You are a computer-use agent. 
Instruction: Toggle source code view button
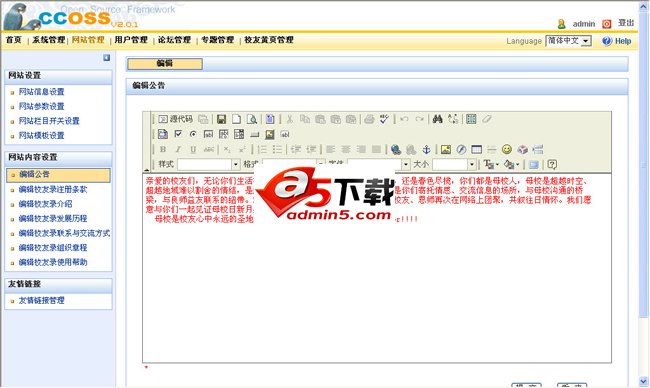point(175,119)
